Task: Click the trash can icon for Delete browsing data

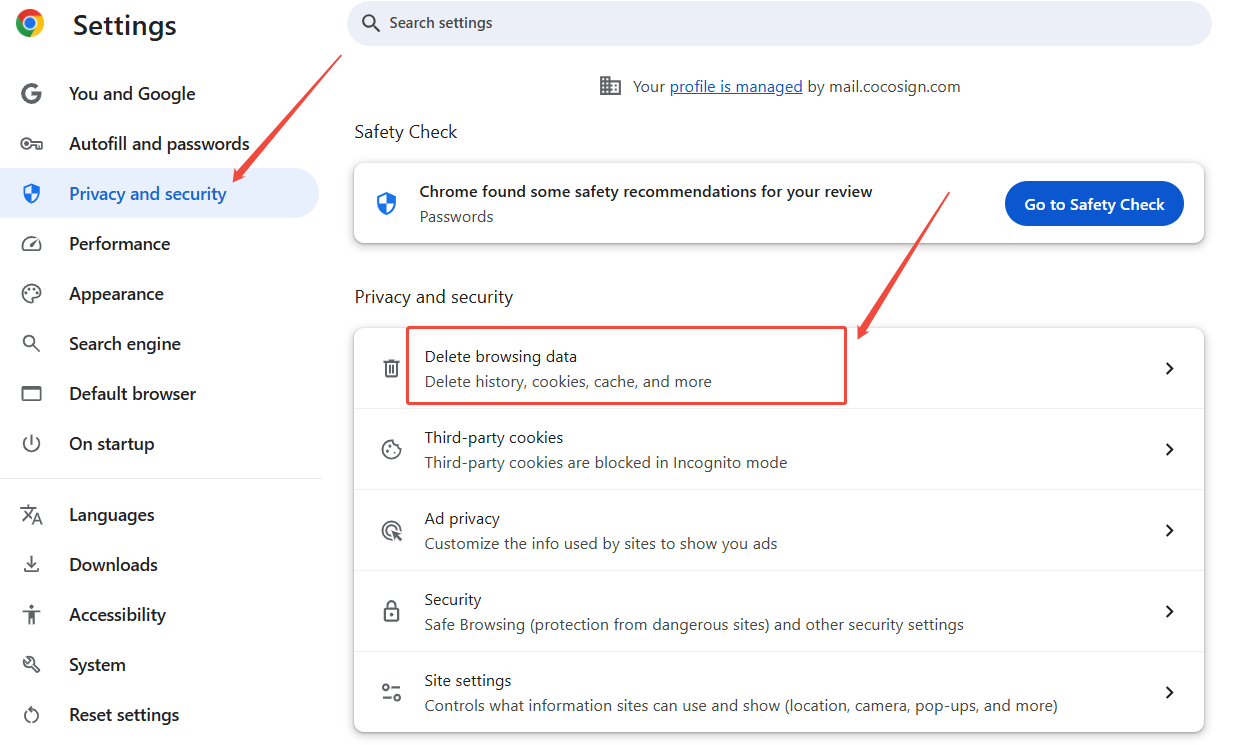Action: [392, 368]
